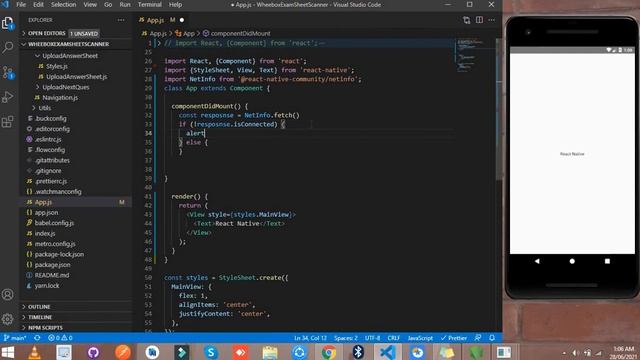Open the Windows Start menu
640x360 pixels.
pos(7,352)
